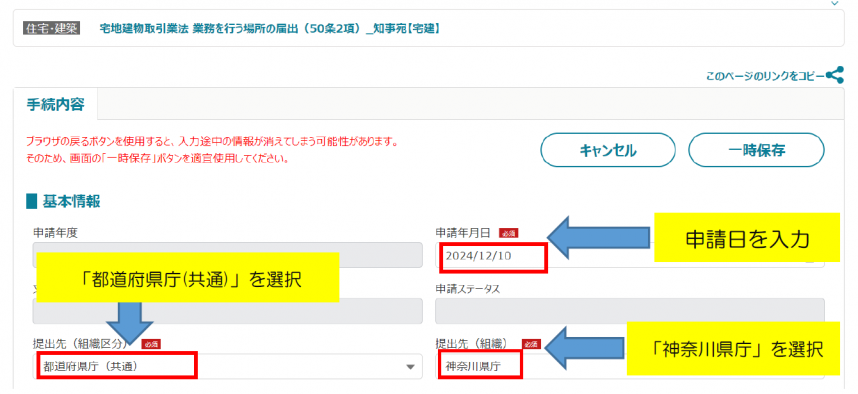Viewport: 858px width, 394px height.
Task: Click the 申請年度 label
Action: [x=55, y=233]
